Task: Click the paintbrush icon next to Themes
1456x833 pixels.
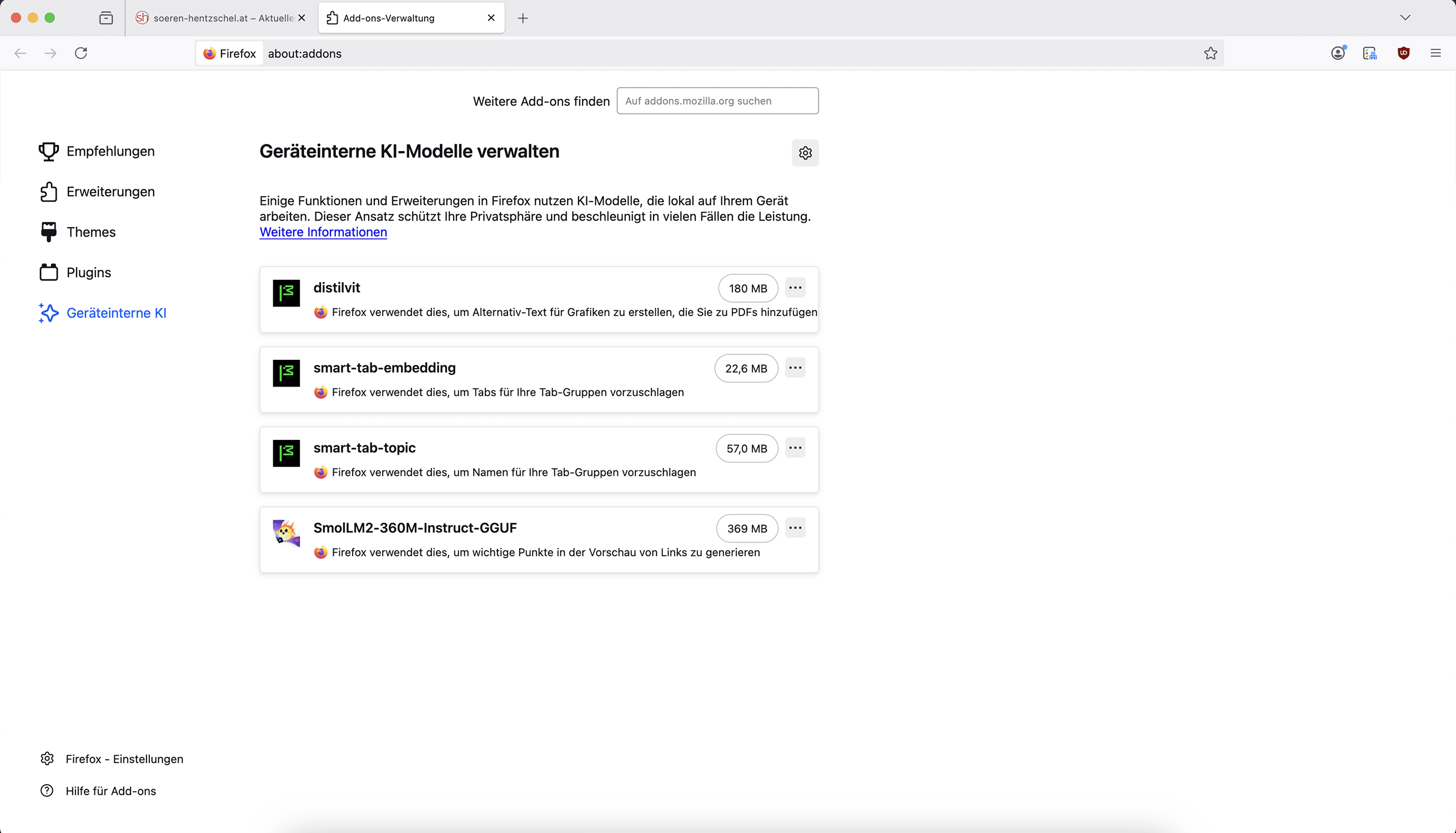Action: click(49, 232)
